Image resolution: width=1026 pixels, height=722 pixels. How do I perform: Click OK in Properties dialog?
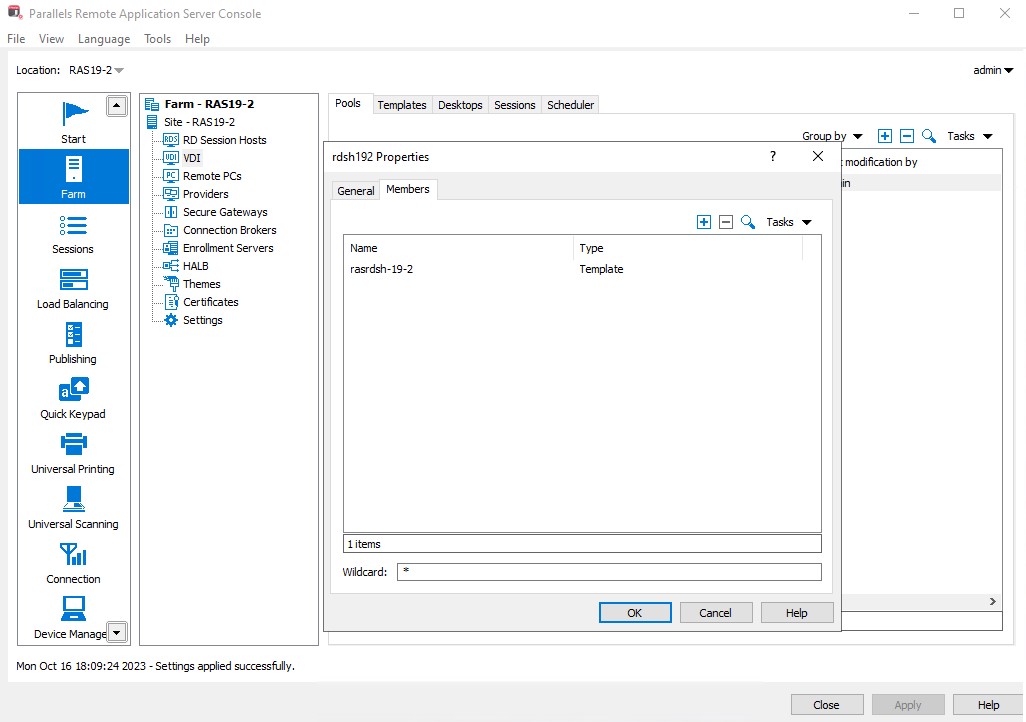pyautogui.click(x=635, y=613)
